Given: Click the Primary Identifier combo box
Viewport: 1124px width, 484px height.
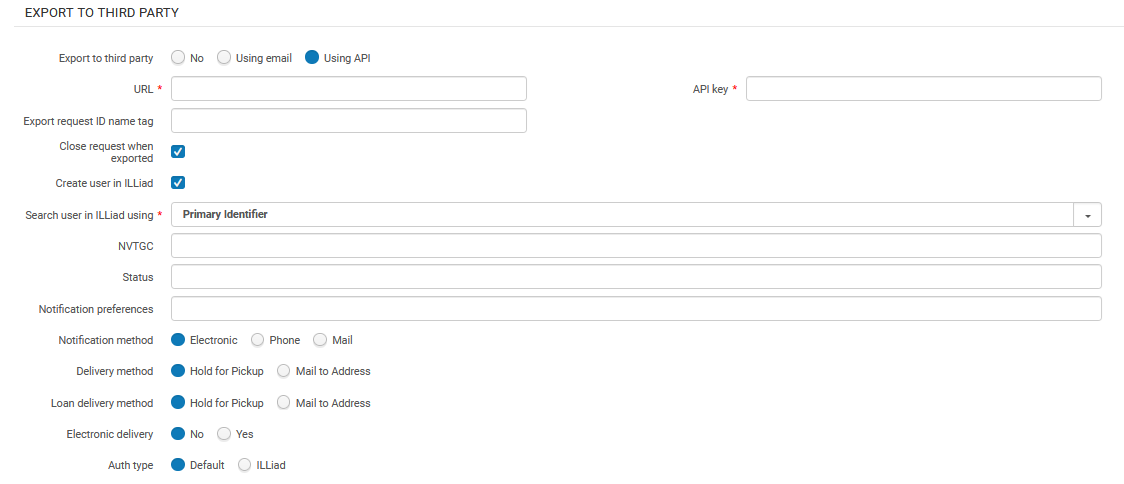Looking at the screenshot, I should tap(622, 215).
